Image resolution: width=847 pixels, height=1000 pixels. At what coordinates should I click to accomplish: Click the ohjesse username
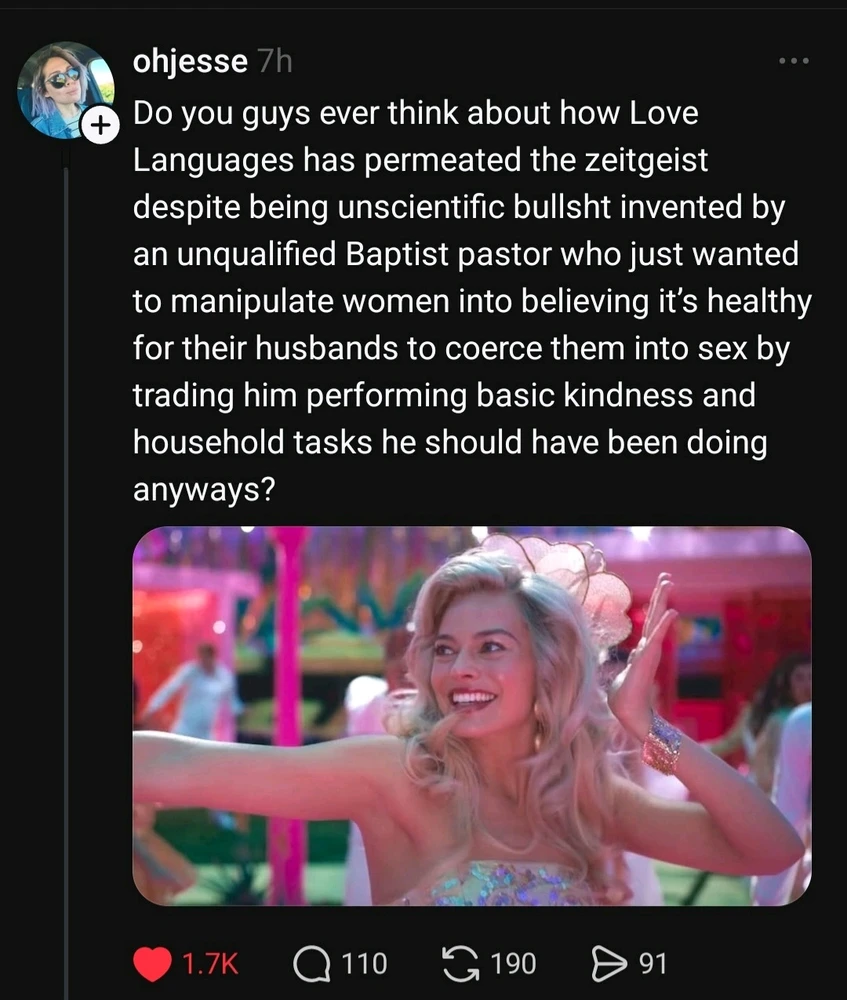click(190, 62)
